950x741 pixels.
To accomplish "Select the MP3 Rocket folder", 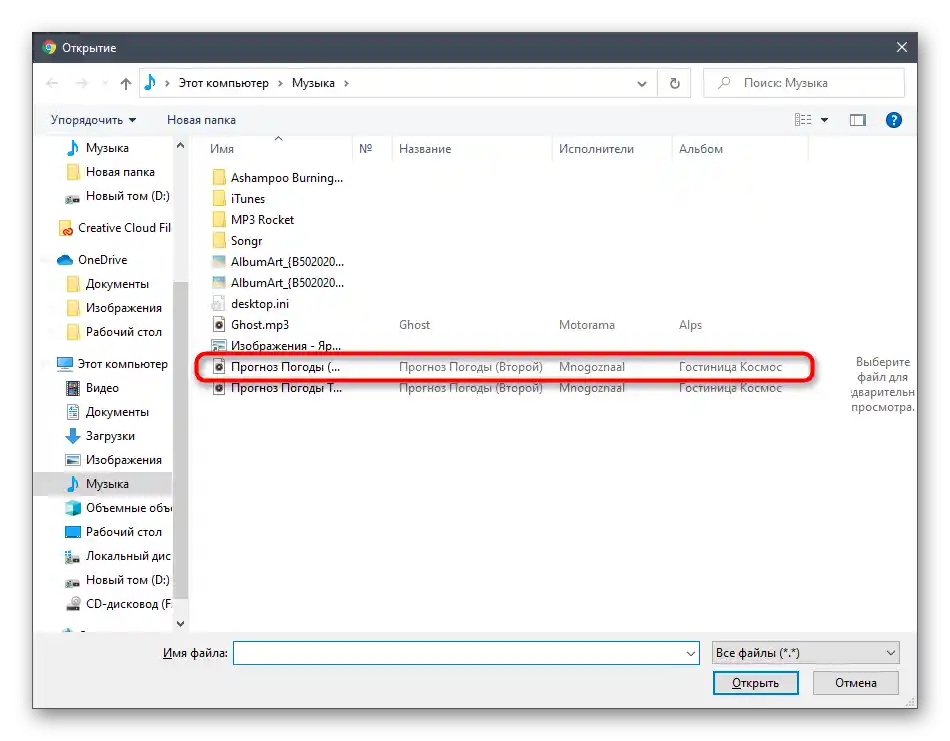I will [x=253, y=219].
